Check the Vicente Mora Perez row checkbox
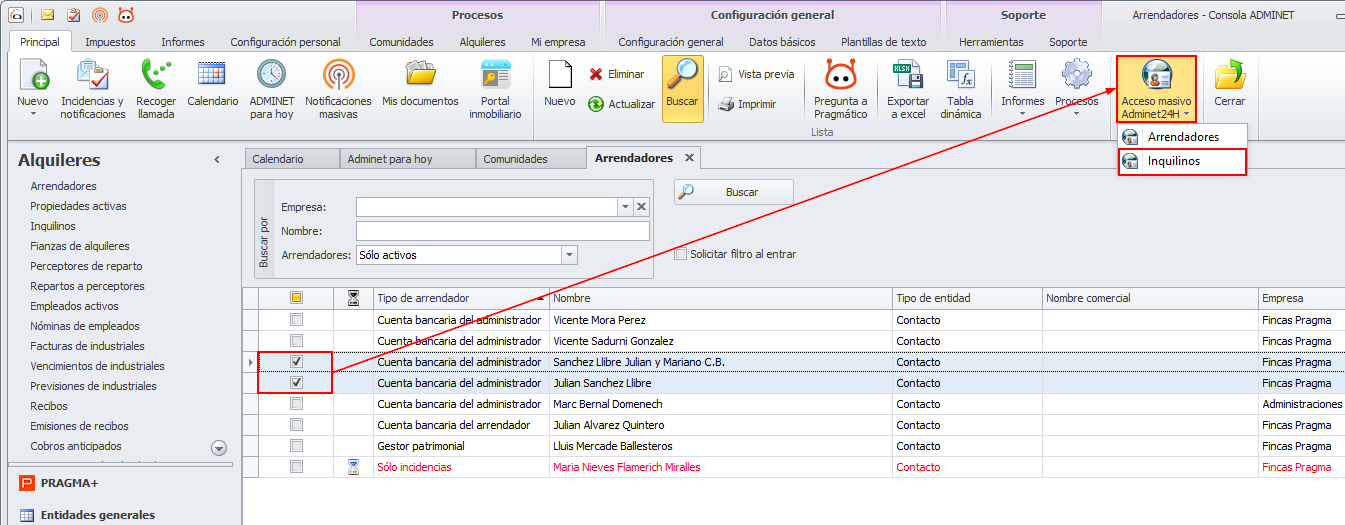The image size is (1345, 525). [296, 320]
